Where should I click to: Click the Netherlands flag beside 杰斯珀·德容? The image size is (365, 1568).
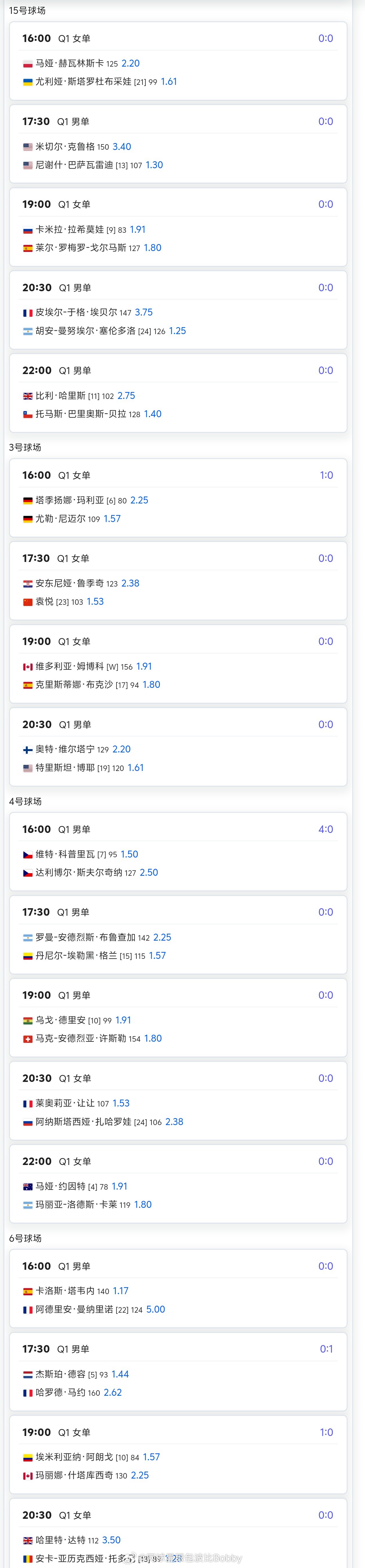pyautogui.click(x=28, y=1374)
